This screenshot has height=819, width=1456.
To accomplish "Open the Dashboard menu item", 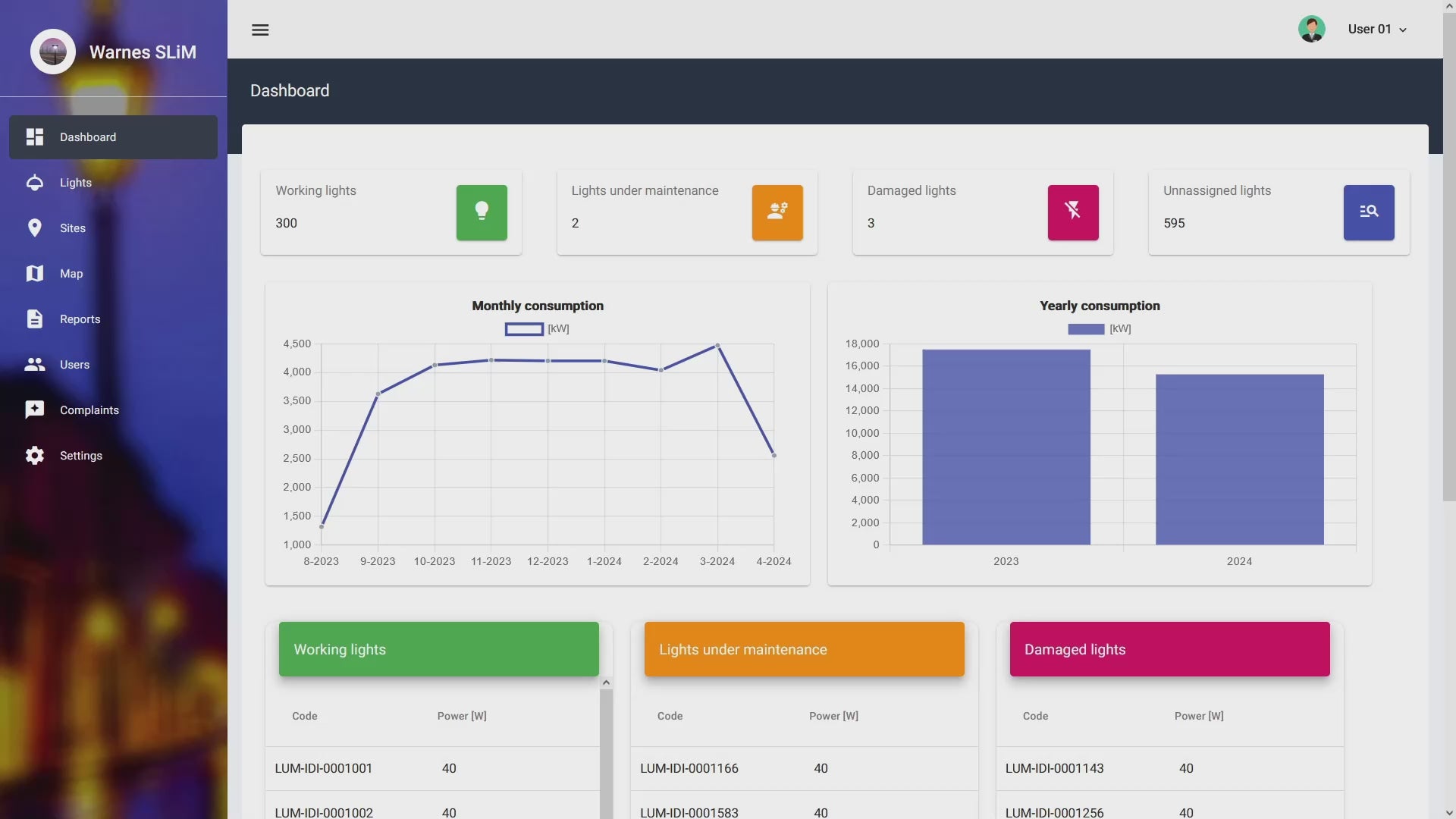I will point(113,137).
